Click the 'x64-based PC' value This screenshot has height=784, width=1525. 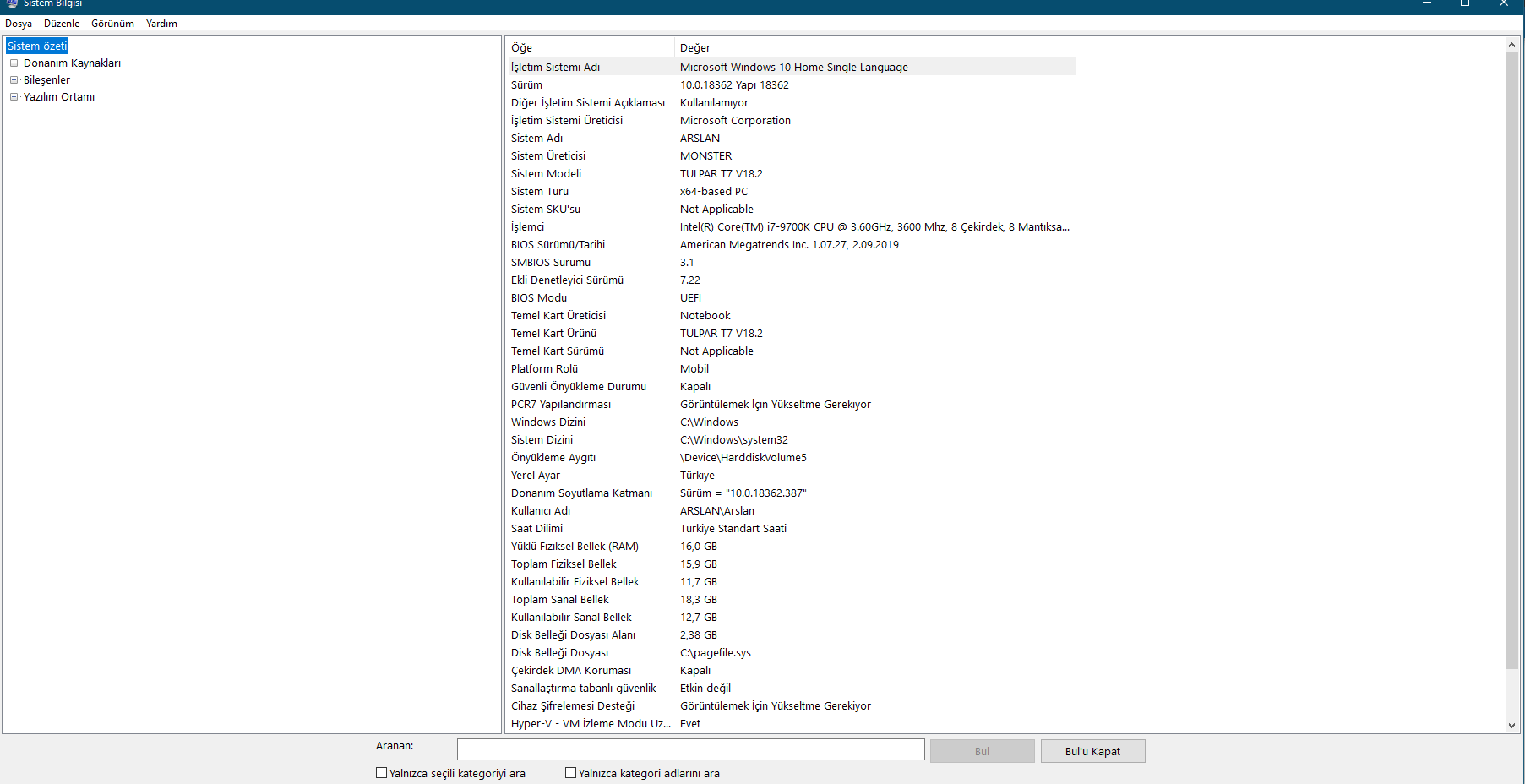tap(713, 191)
